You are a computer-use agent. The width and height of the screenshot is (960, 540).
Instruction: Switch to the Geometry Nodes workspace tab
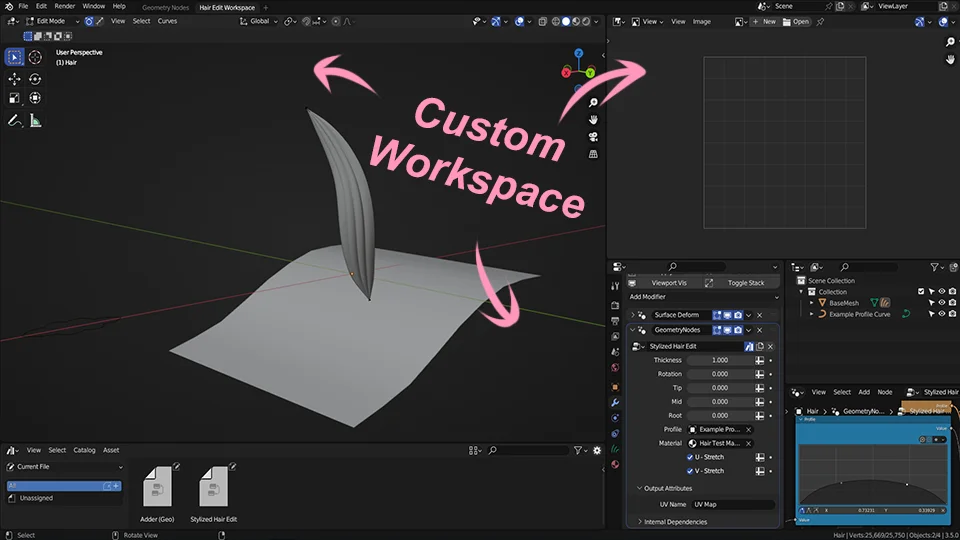165,7
